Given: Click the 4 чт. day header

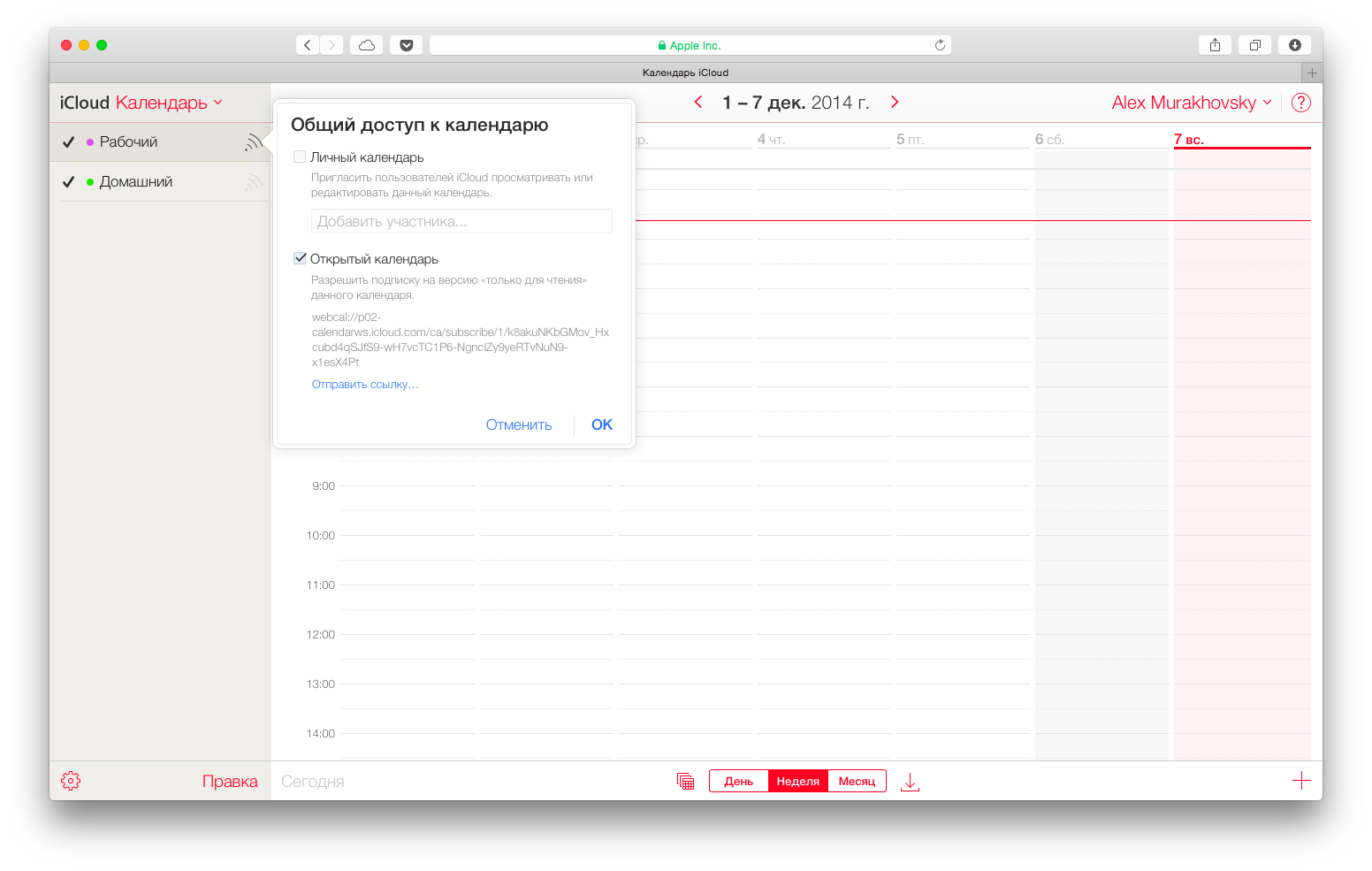Looking at the screenshot, I should pyautogui.click(x=772, y=139).
